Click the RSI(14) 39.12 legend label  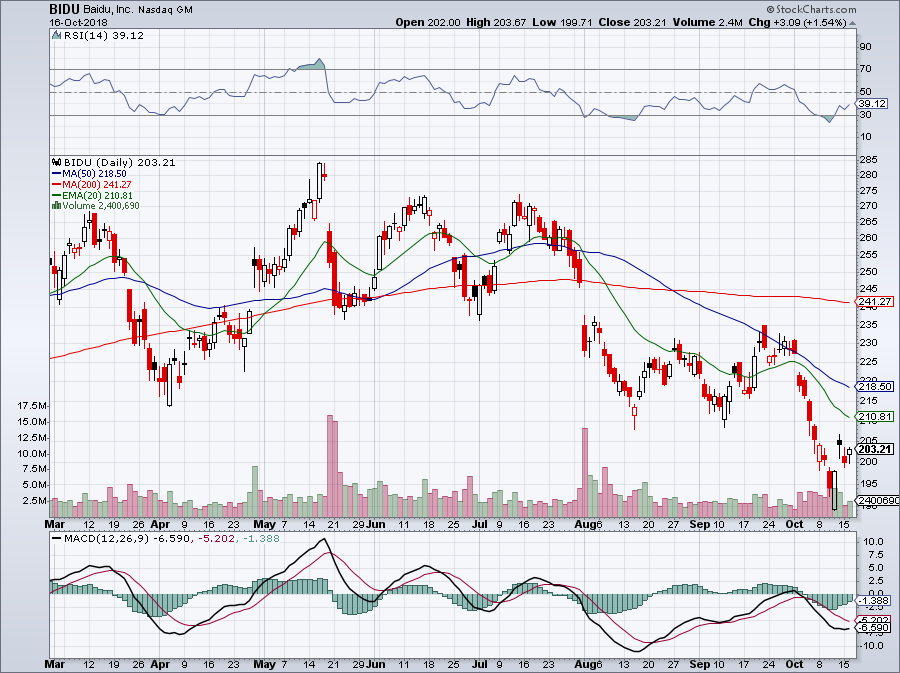(x=103, y=35)
